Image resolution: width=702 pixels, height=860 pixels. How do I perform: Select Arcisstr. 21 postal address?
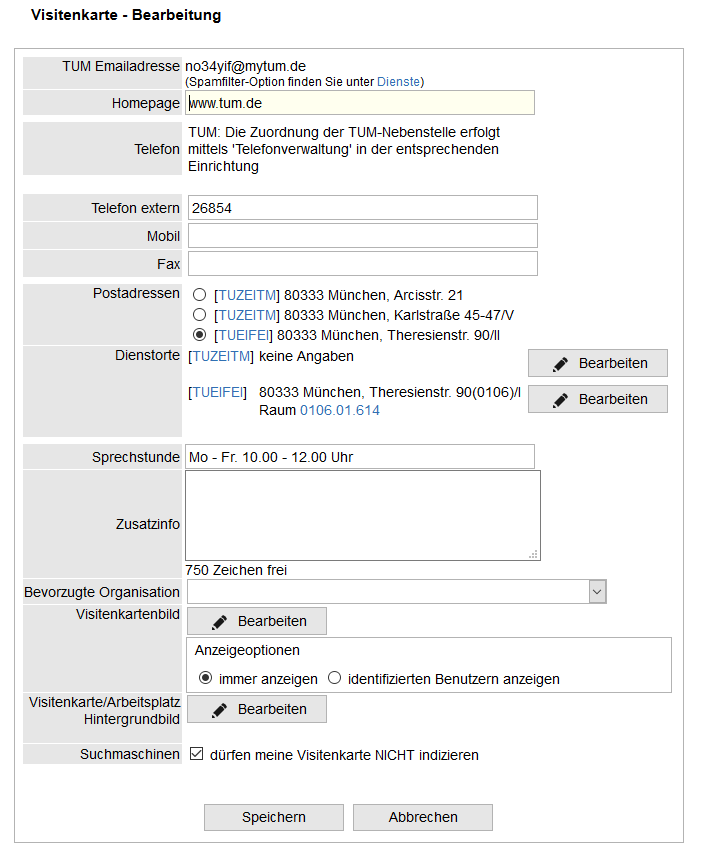[200, 295]
